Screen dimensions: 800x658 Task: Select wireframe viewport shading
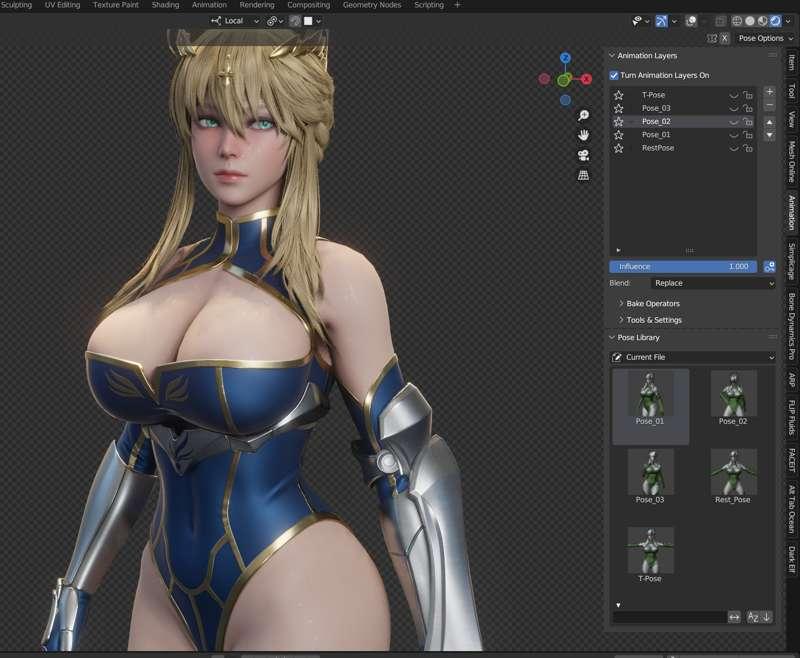pos(737,21)
